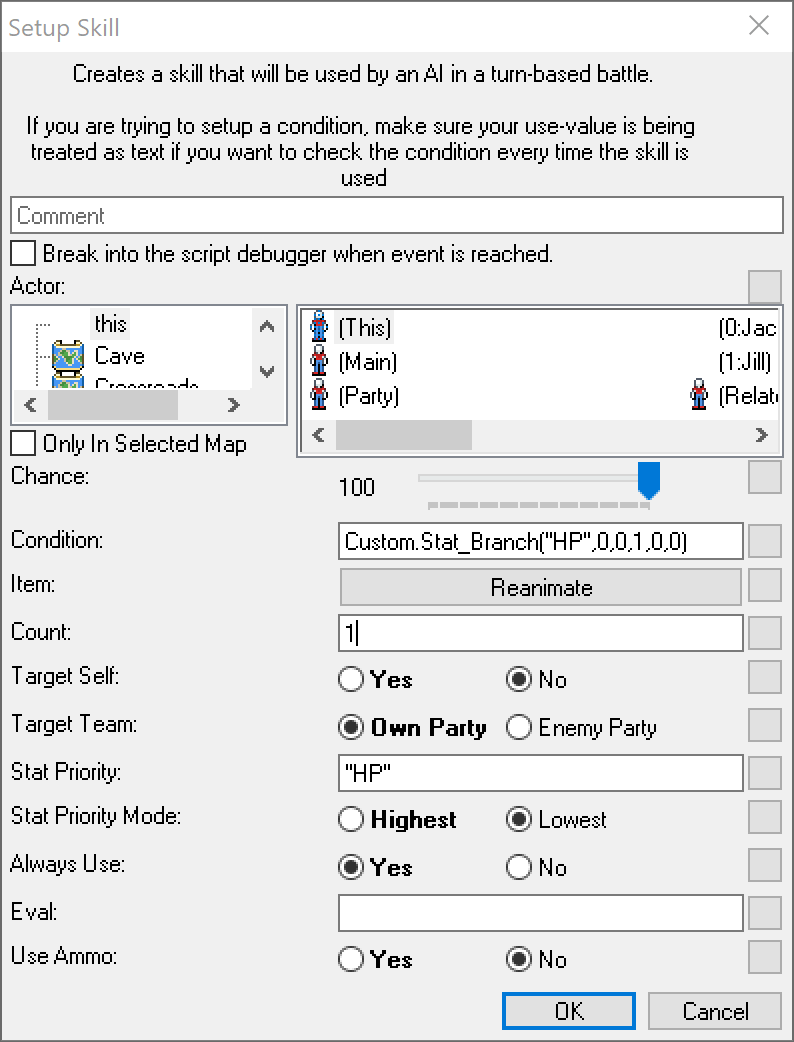Click the Cave map icon
The height and width of the screenshot is (1042, 794).
[66, 356]
